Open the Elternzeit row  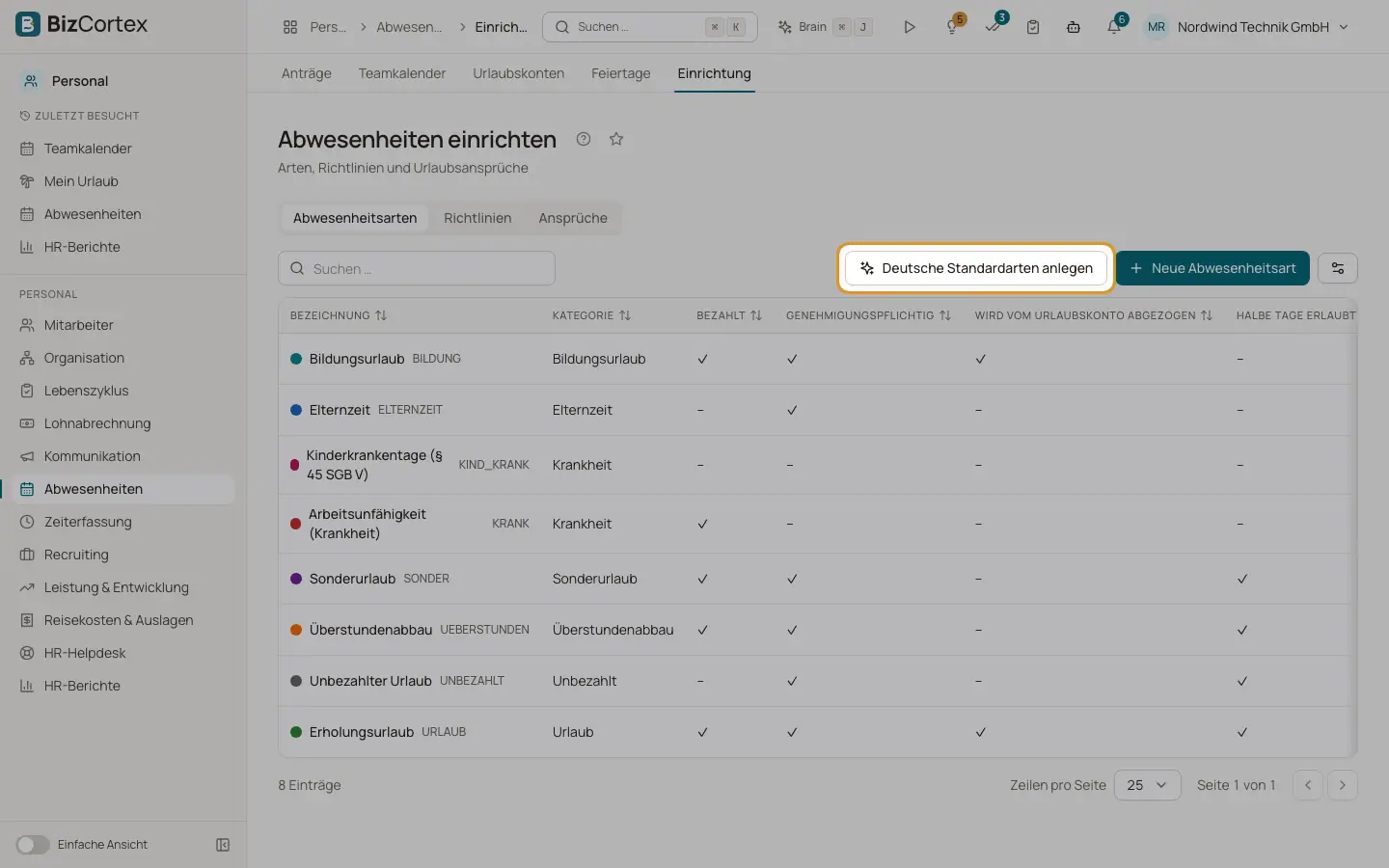[817, 410]
